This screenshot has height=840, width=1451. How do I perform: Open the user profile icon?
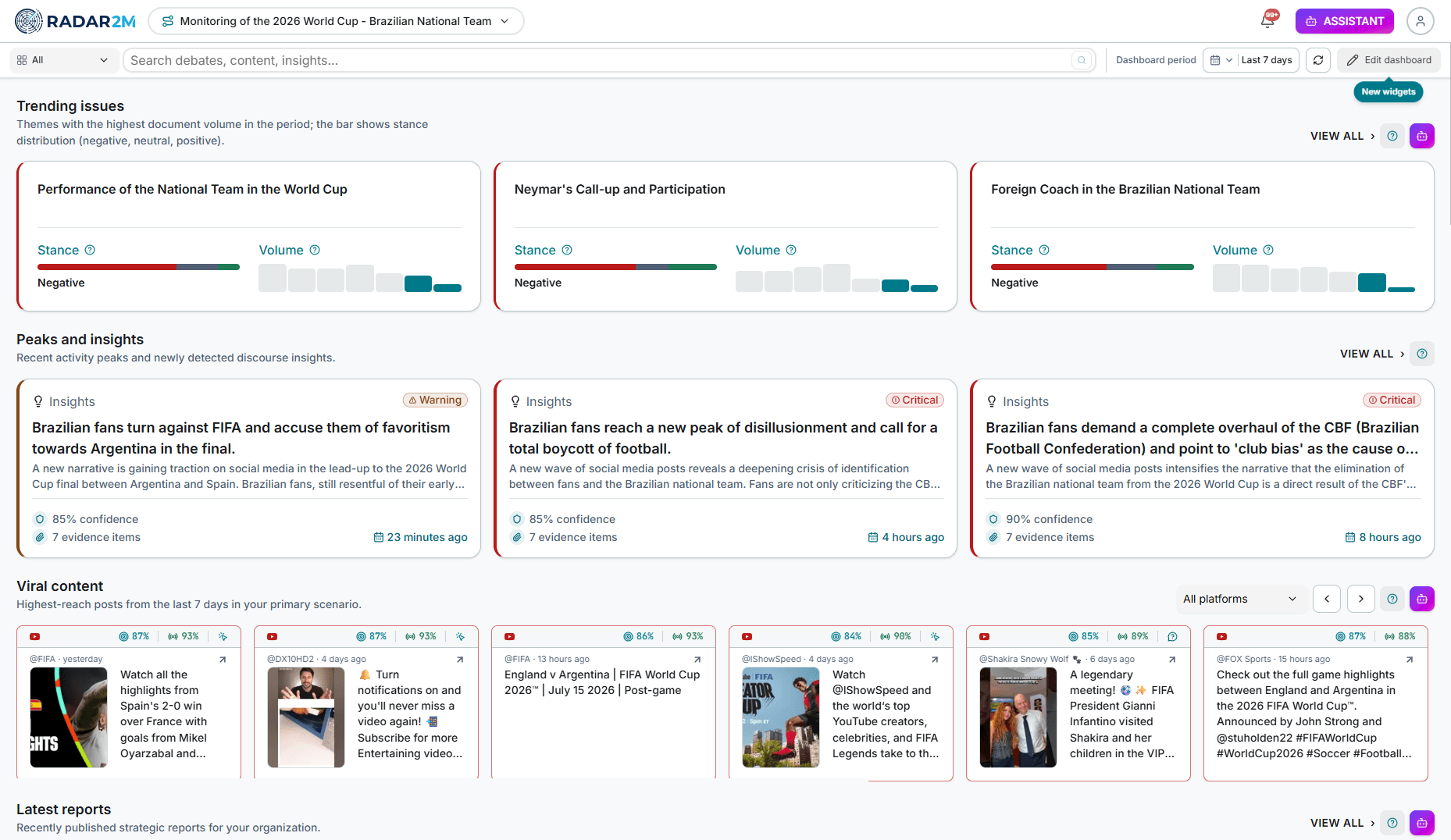(1420, 21)
